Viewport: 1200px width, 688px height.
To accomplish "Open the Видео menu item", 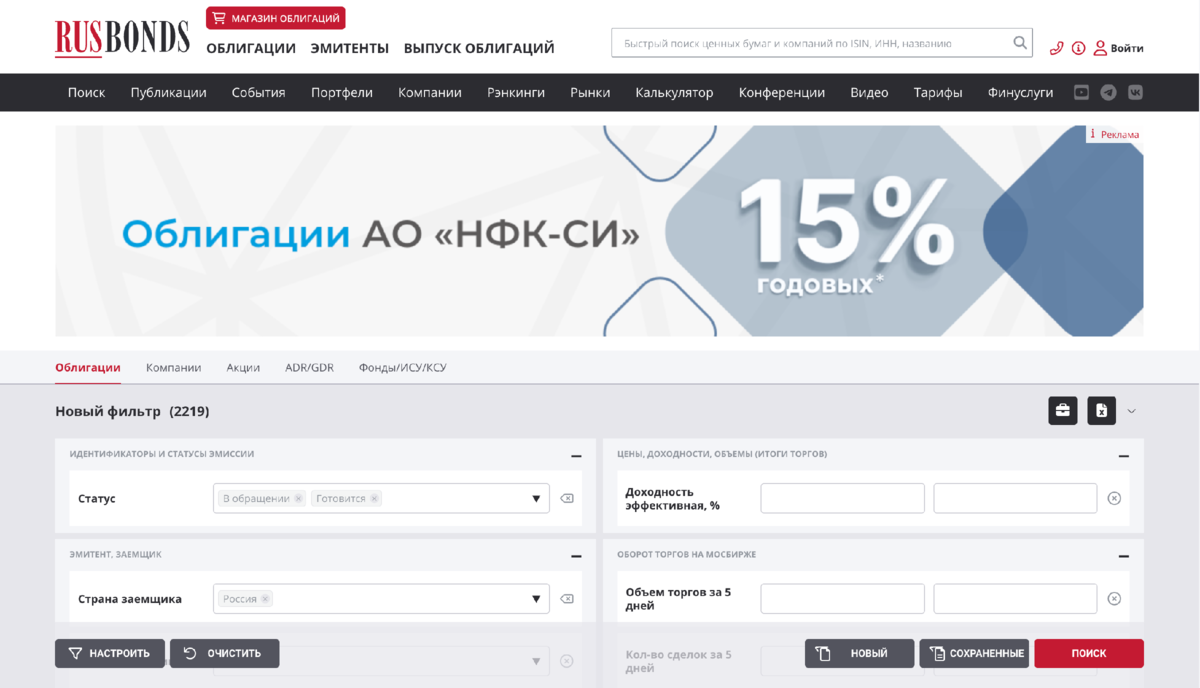I will coord(869,92).
